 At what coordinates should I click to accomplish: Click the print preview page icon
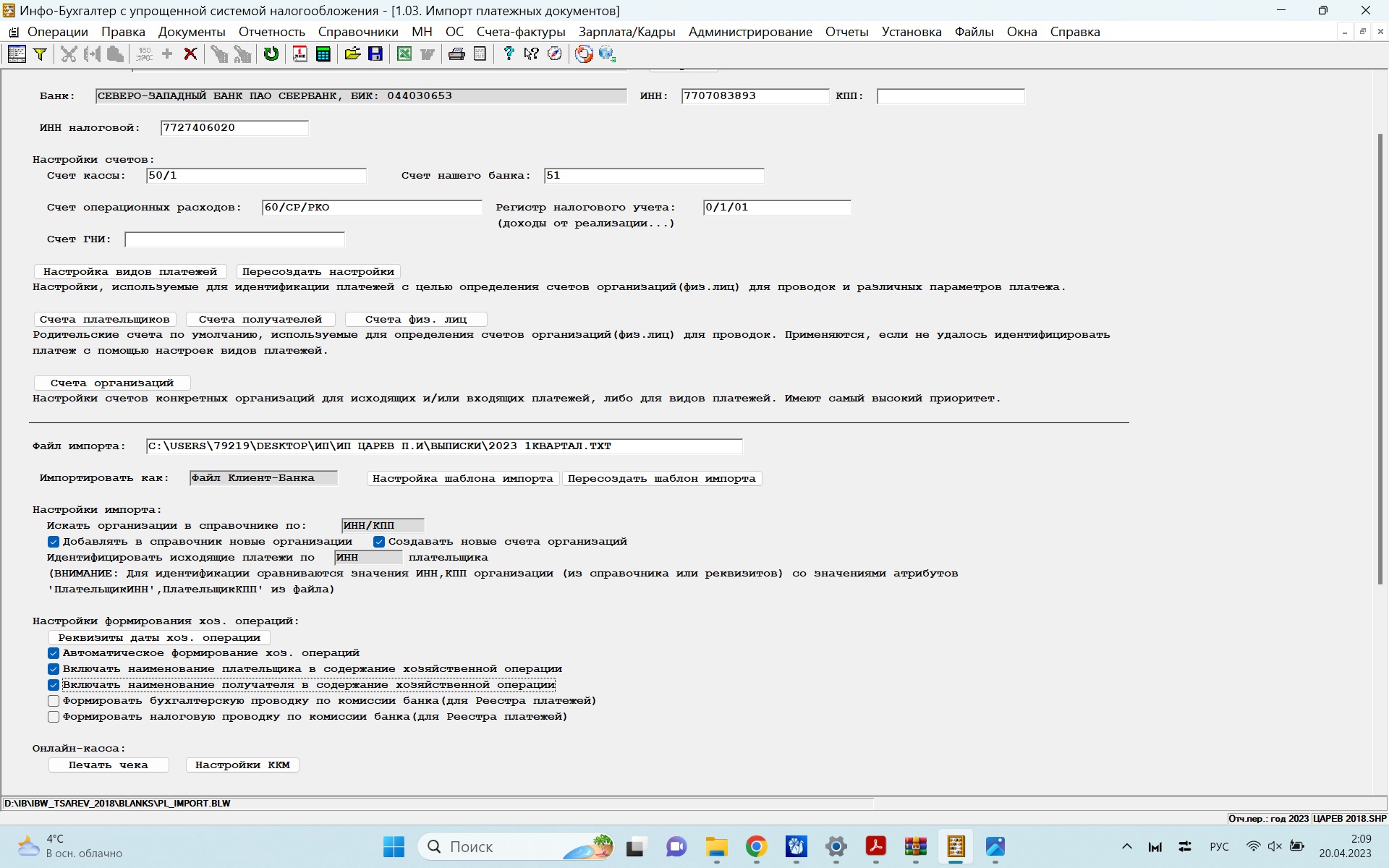[480, 54]
